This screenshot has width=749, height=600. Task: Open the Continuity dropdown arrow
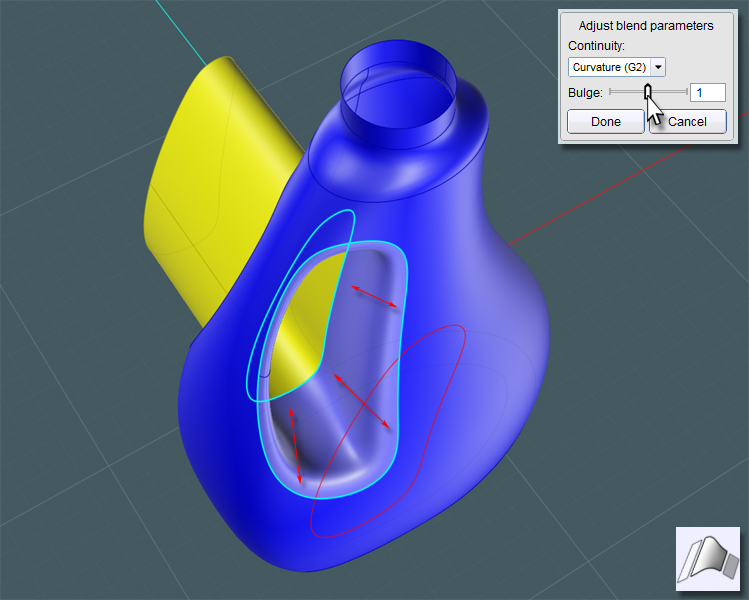click(658, 67)
